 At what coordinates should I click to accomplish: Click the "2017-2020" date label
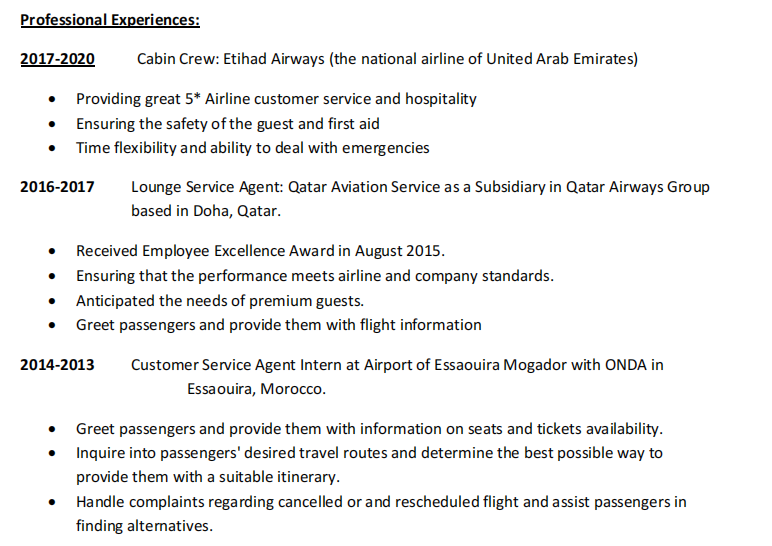[57, 59]
